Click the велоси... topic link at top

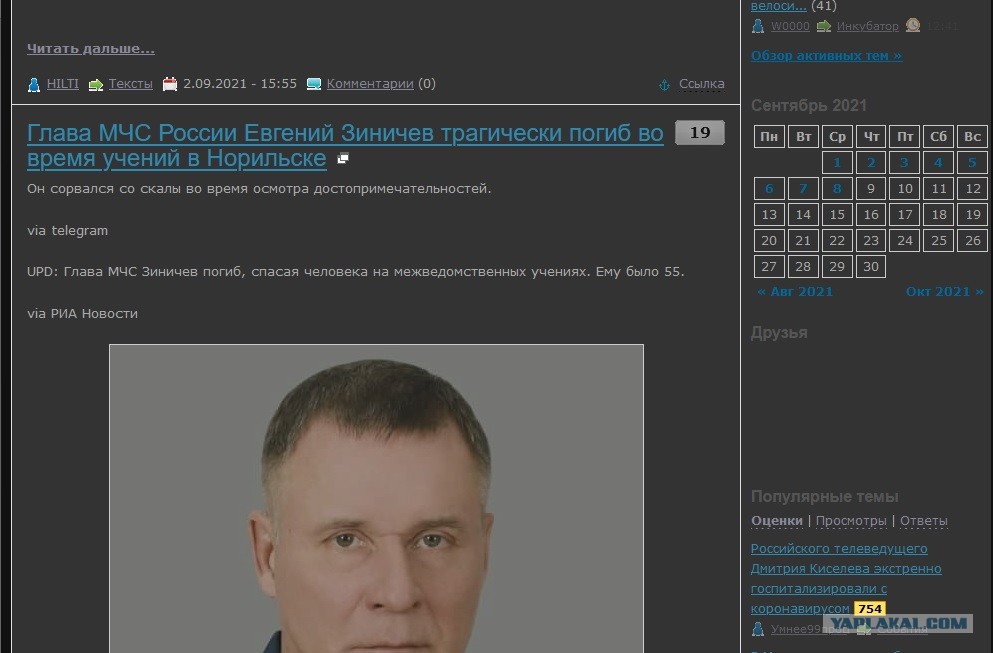click(778, 6)
